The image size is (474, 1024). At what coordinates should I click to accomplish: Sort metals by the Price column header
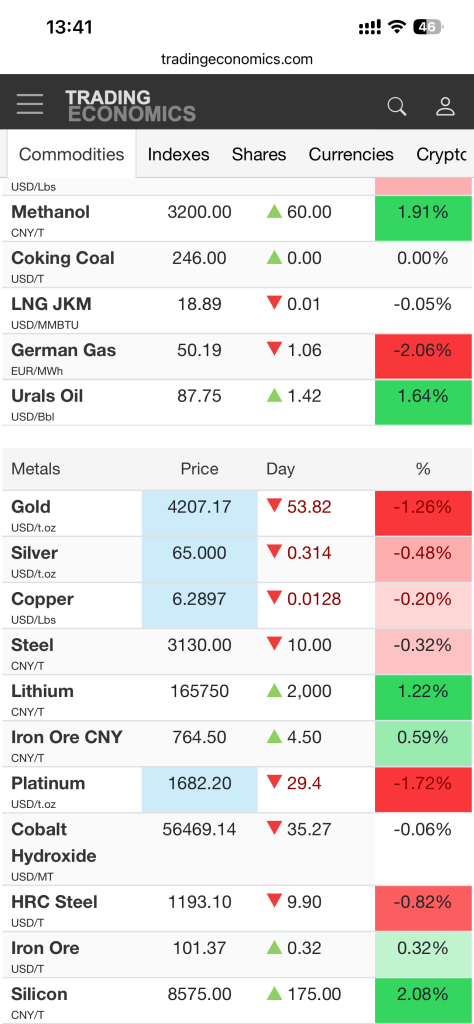tap(199, 469)
